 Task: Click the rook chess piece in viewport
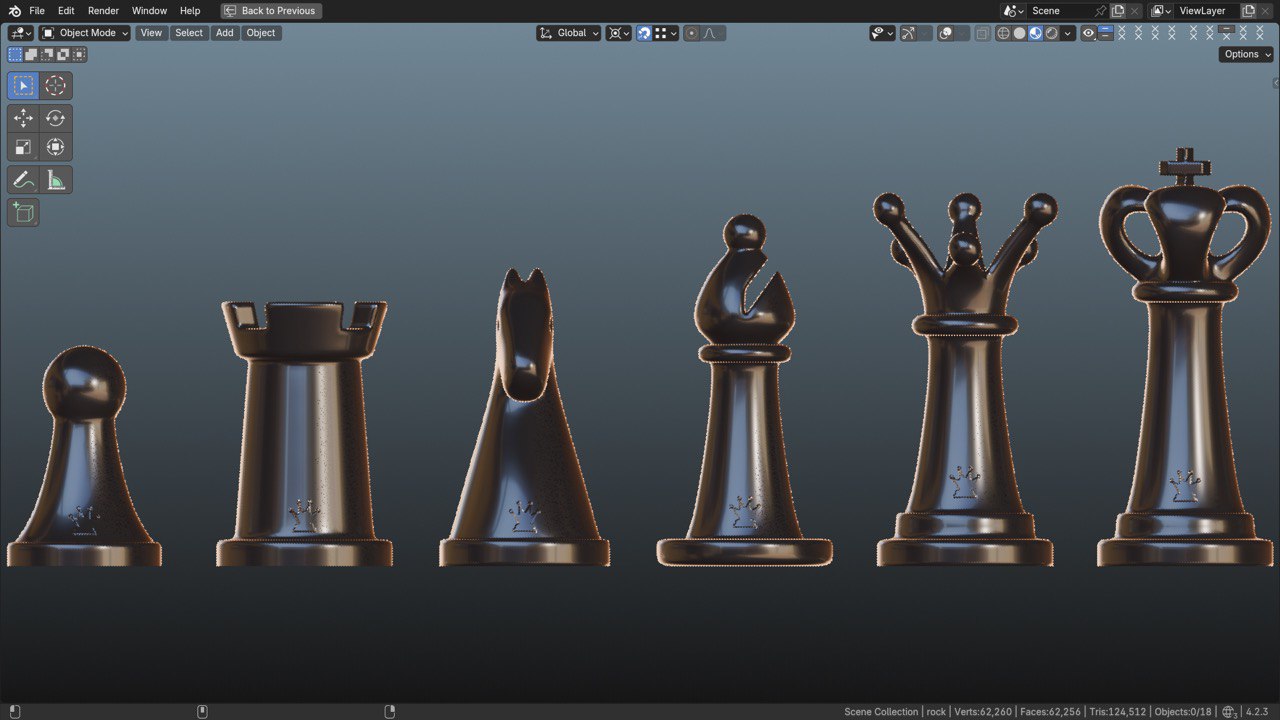tap(304, 432)
